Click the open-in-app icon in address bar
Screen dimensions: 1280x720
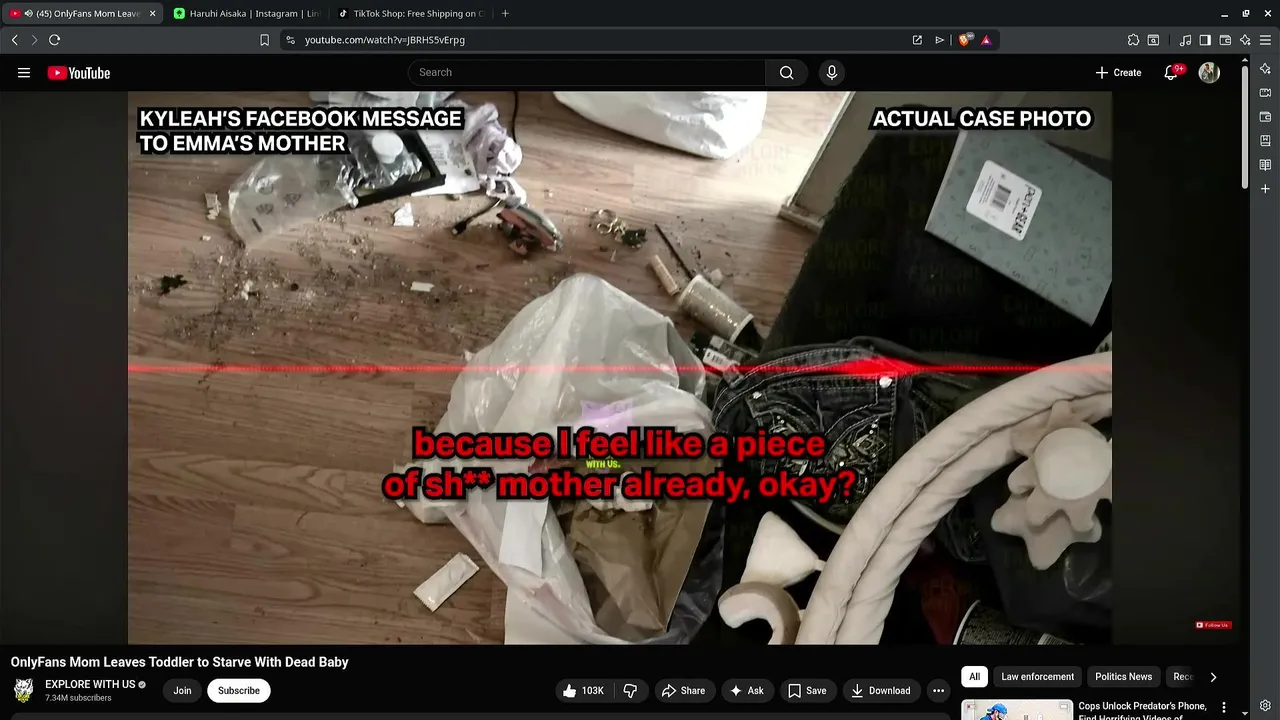point(917,40)
